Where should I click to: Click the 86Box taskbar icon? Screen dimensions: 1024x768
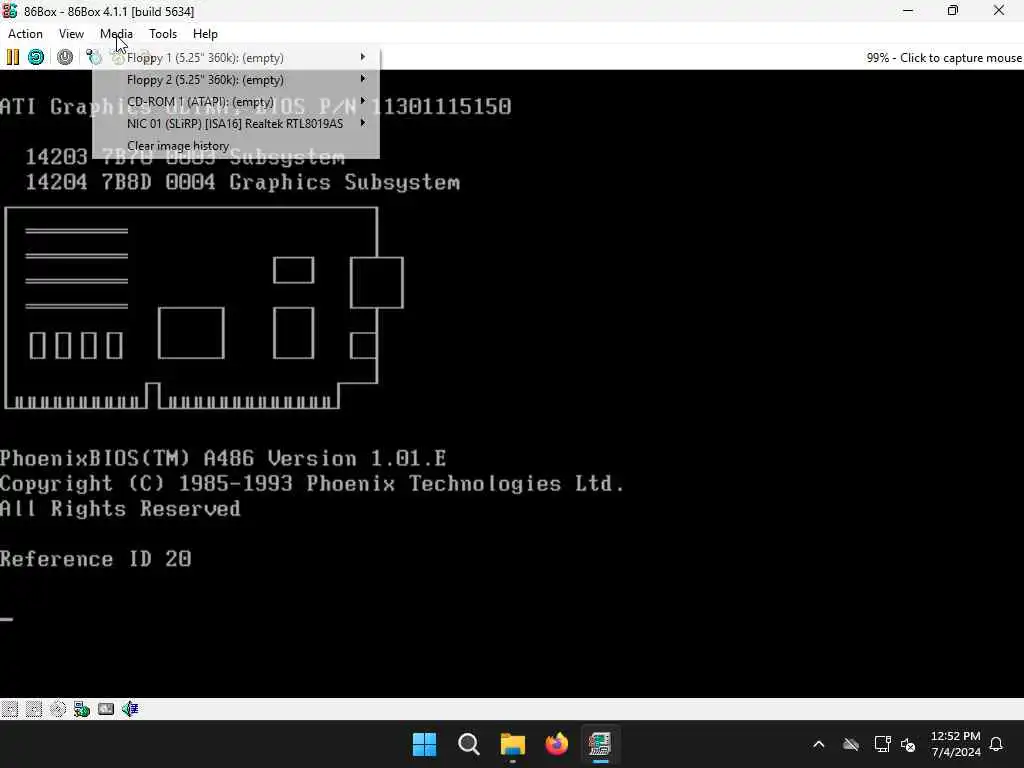click(x=600, y=744)
